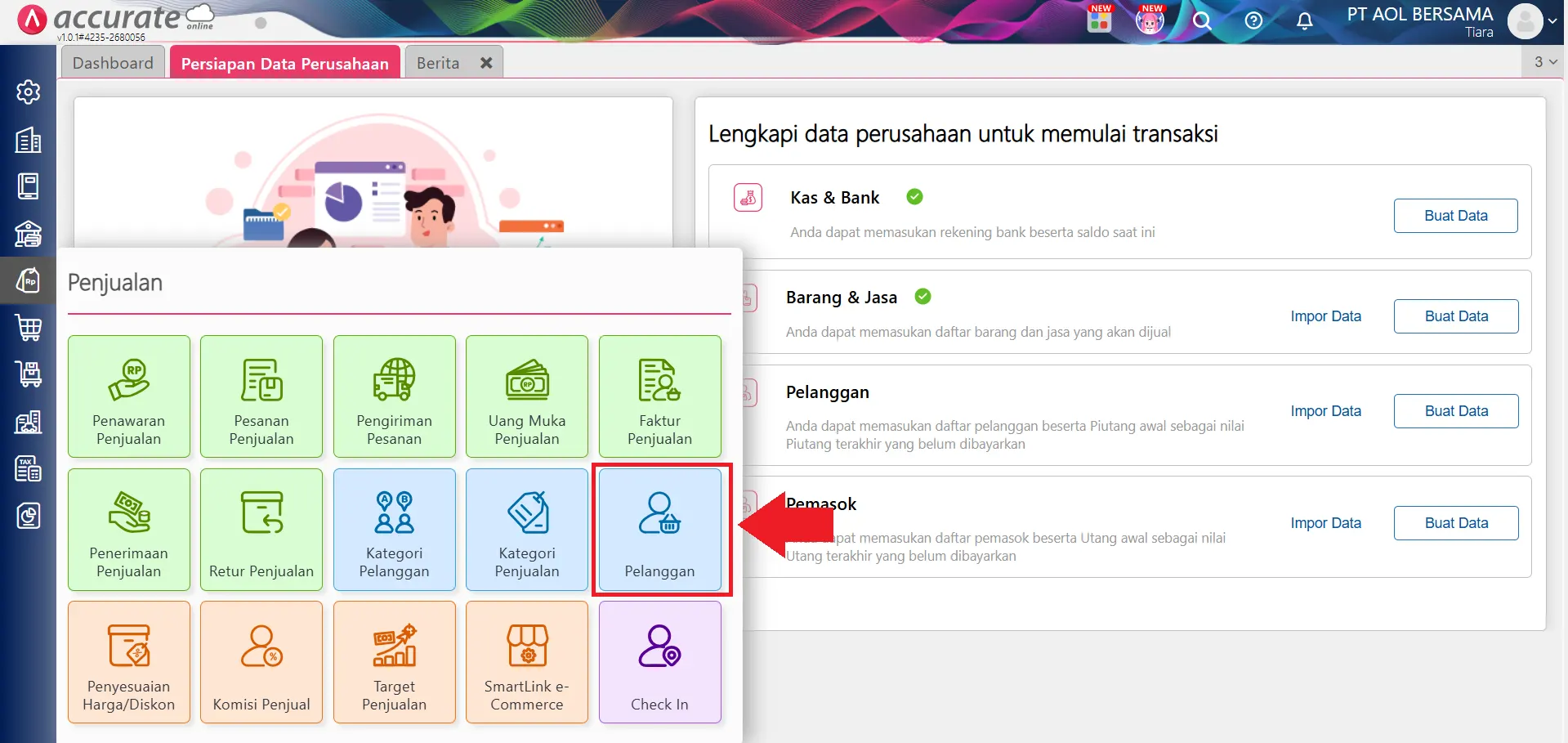Click Impor Data for Barang & Jasa

click(x=1325, y=316)
